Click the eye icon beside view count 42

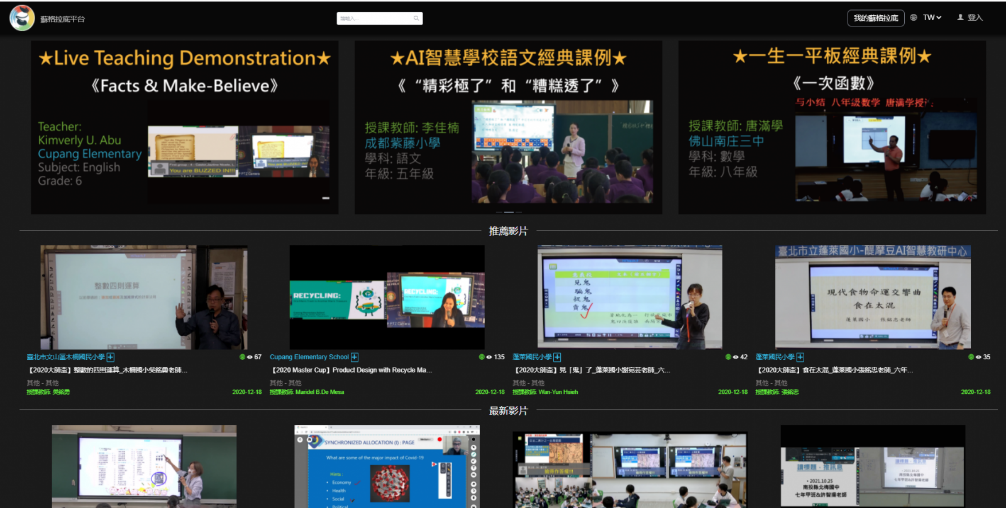(736, 357)
